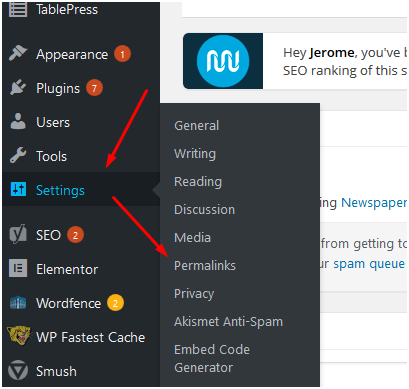Select the Settings menu item
The height and width of the screenshot is (389, 409).
60,190
